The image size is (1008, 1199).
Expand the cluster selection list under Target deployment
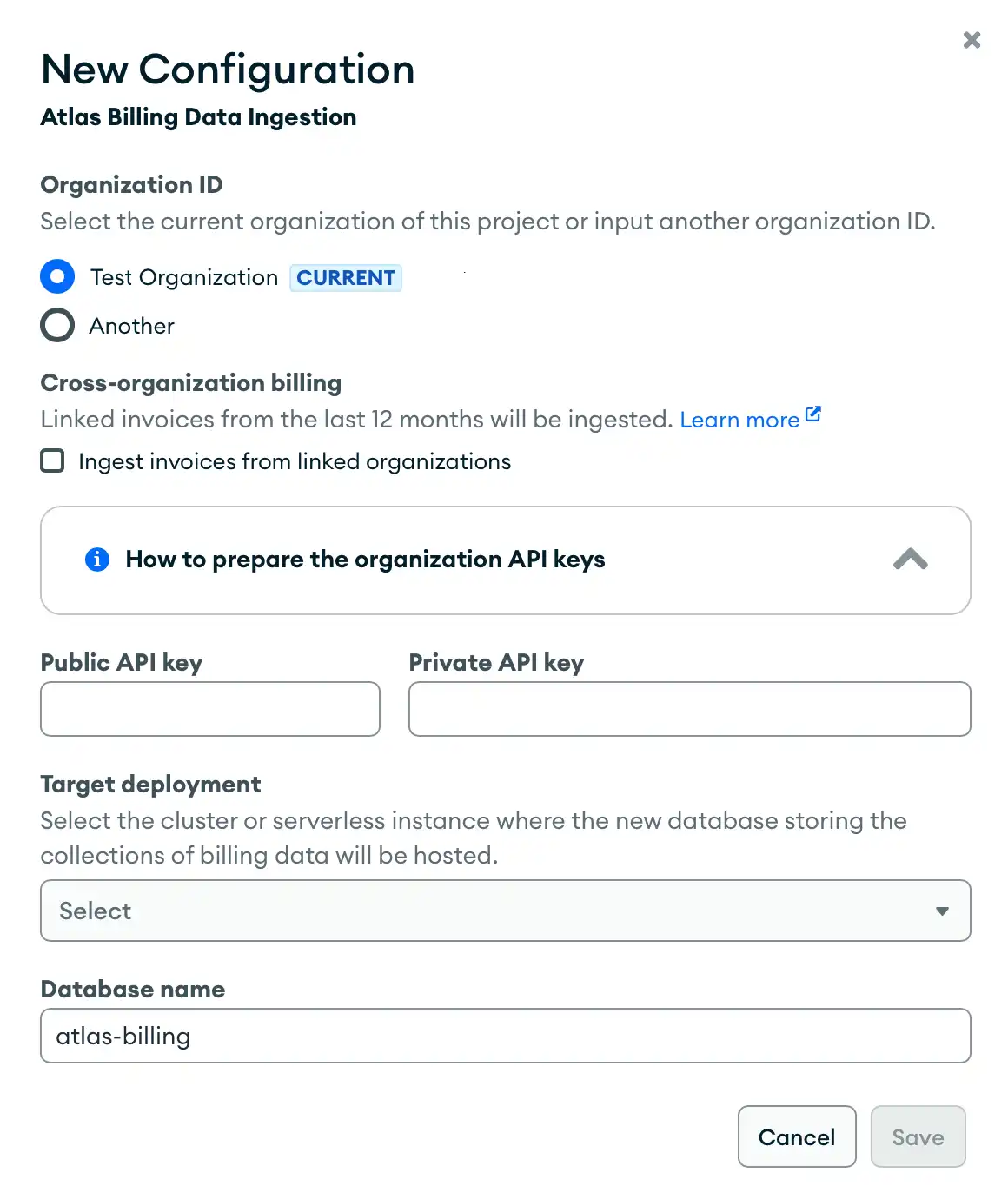[505, 911]
